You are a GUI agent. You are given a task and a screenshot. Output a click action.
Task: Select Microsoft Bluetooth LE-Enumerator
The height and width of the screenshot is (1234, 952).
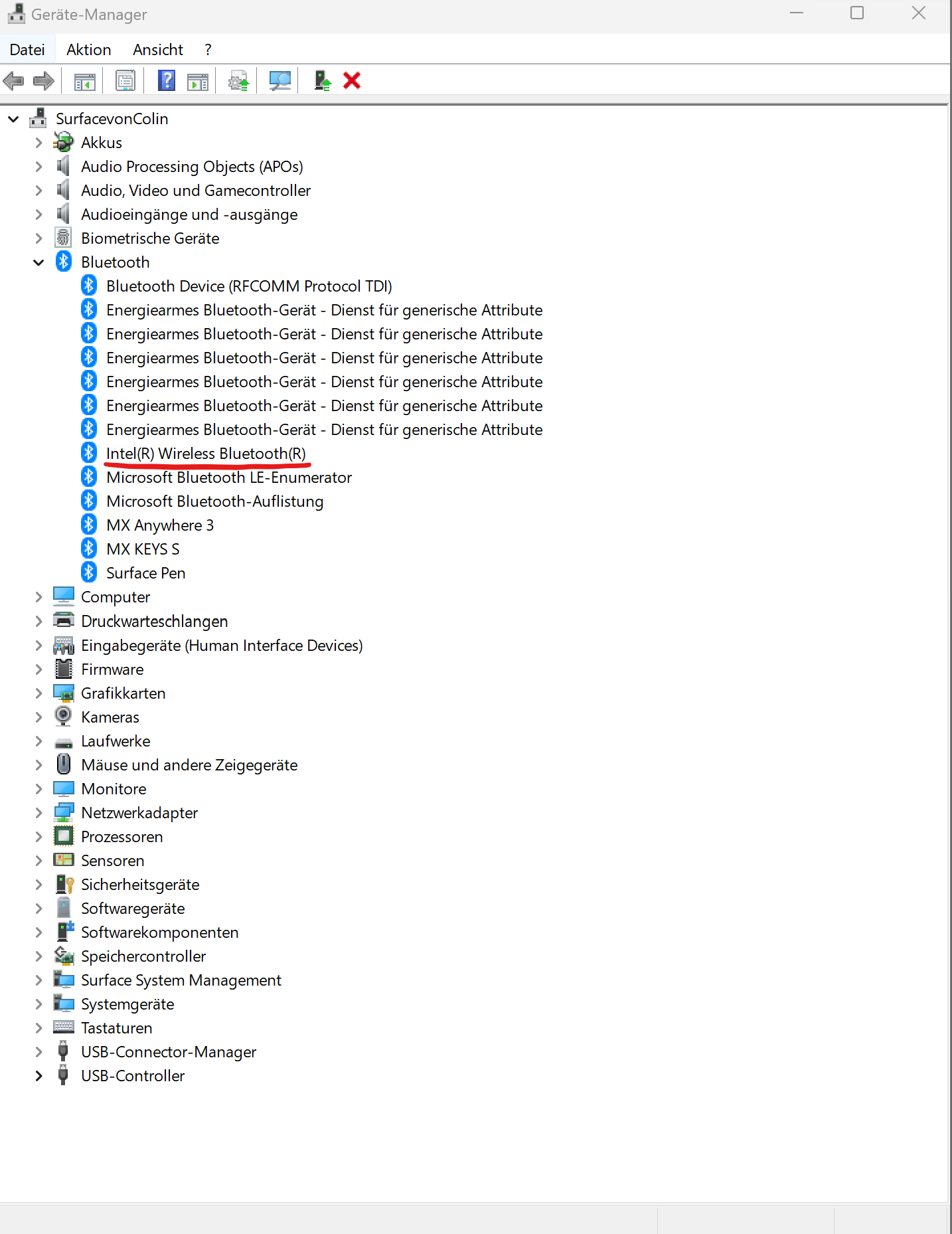pyautogui.click(x=229, y=478)
